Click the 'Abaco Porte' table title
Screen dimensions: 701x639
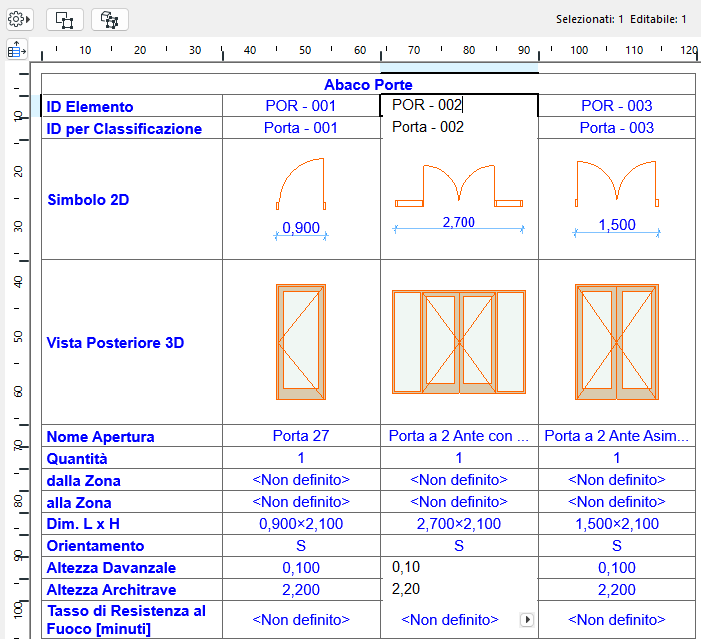368,85
